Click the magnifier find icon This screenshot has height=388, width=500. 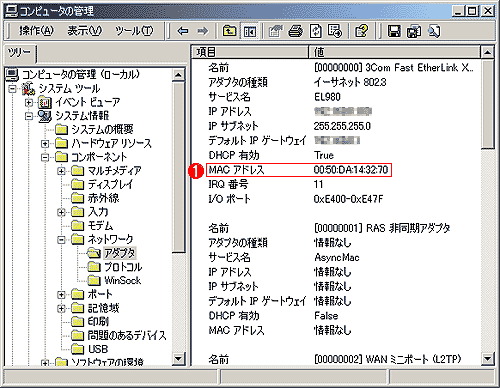pyautogui.click(x=434, y=31)
